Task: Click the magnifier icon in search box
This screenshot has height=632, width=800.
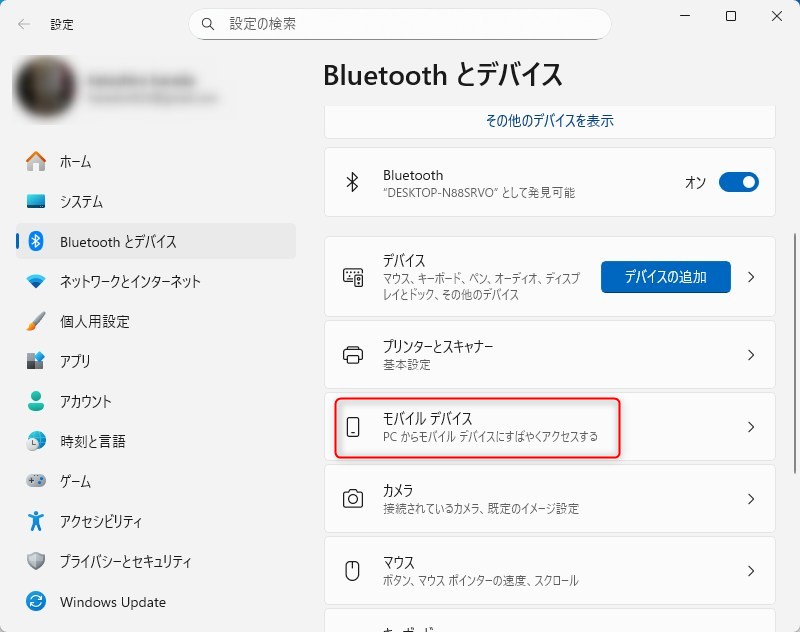Action: 208,23
